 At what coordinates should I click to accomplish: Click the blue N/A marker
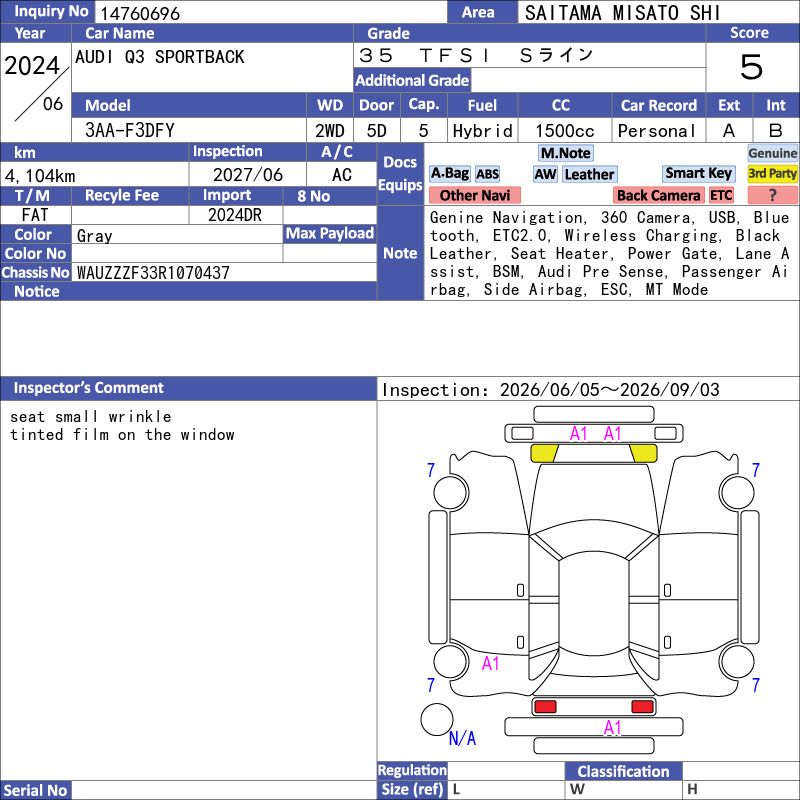tap(462, 738)
